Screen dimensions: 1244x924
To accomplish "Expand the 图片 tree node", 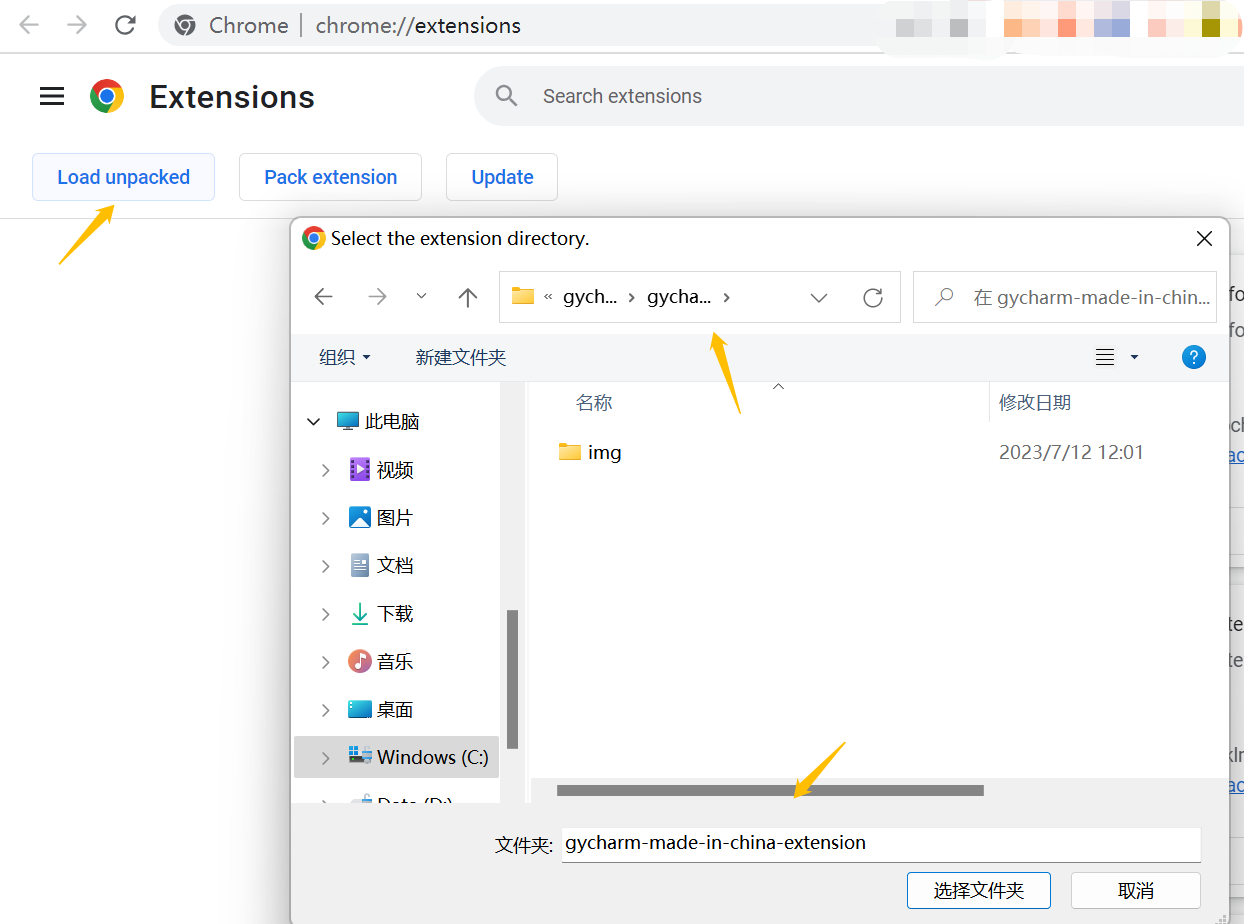I will click(x=325, y=518).
